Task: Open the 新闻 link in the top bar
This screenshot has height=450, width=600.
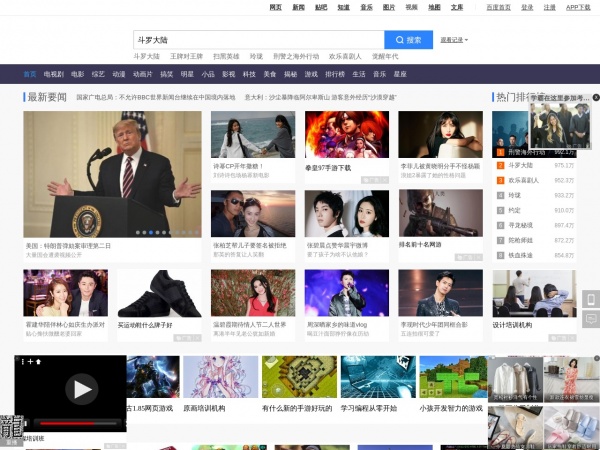Action: pyautogui.click(x=298, y=7)
